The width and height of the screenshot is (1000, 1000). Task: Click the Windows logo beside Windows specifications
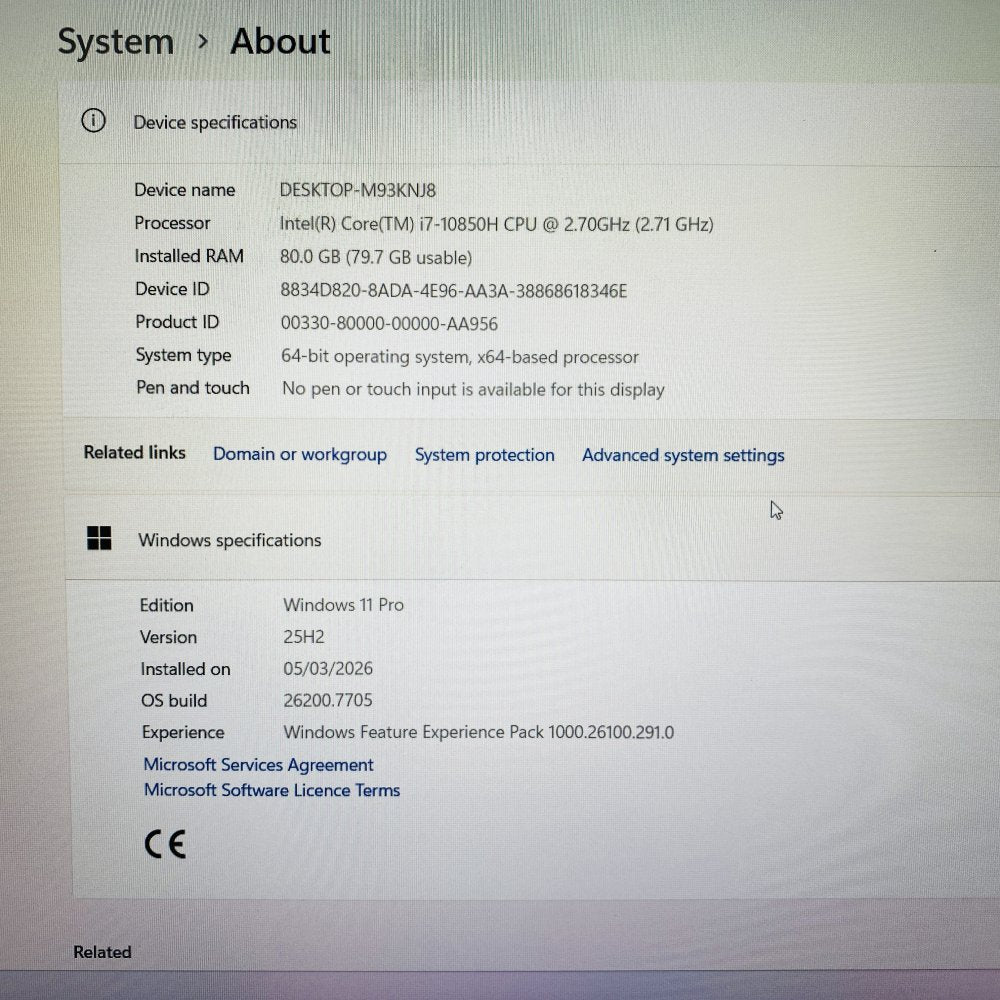tap(99, 538)
